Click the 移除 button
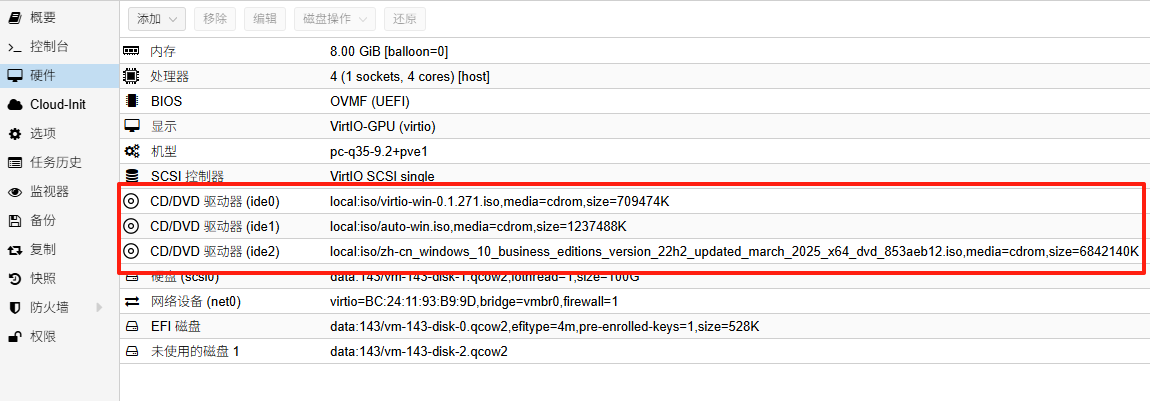This screenshot has height=401, width=1150. tap(214, 19)
